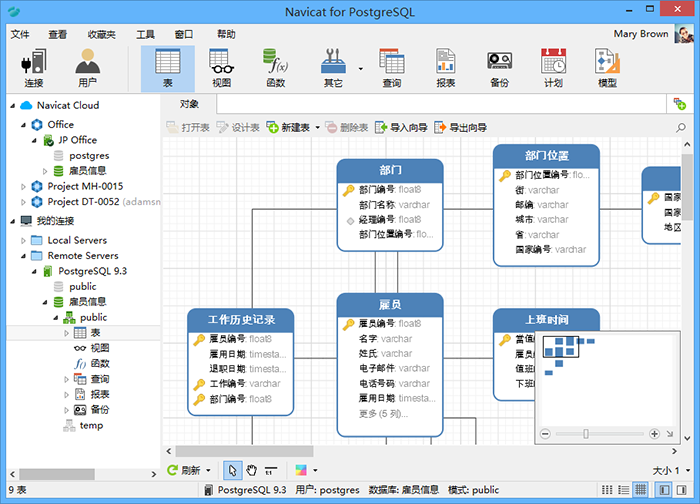Collapse the Navicat Cloud tree node
Screen dimensions: 700x504
pos(12,106)
